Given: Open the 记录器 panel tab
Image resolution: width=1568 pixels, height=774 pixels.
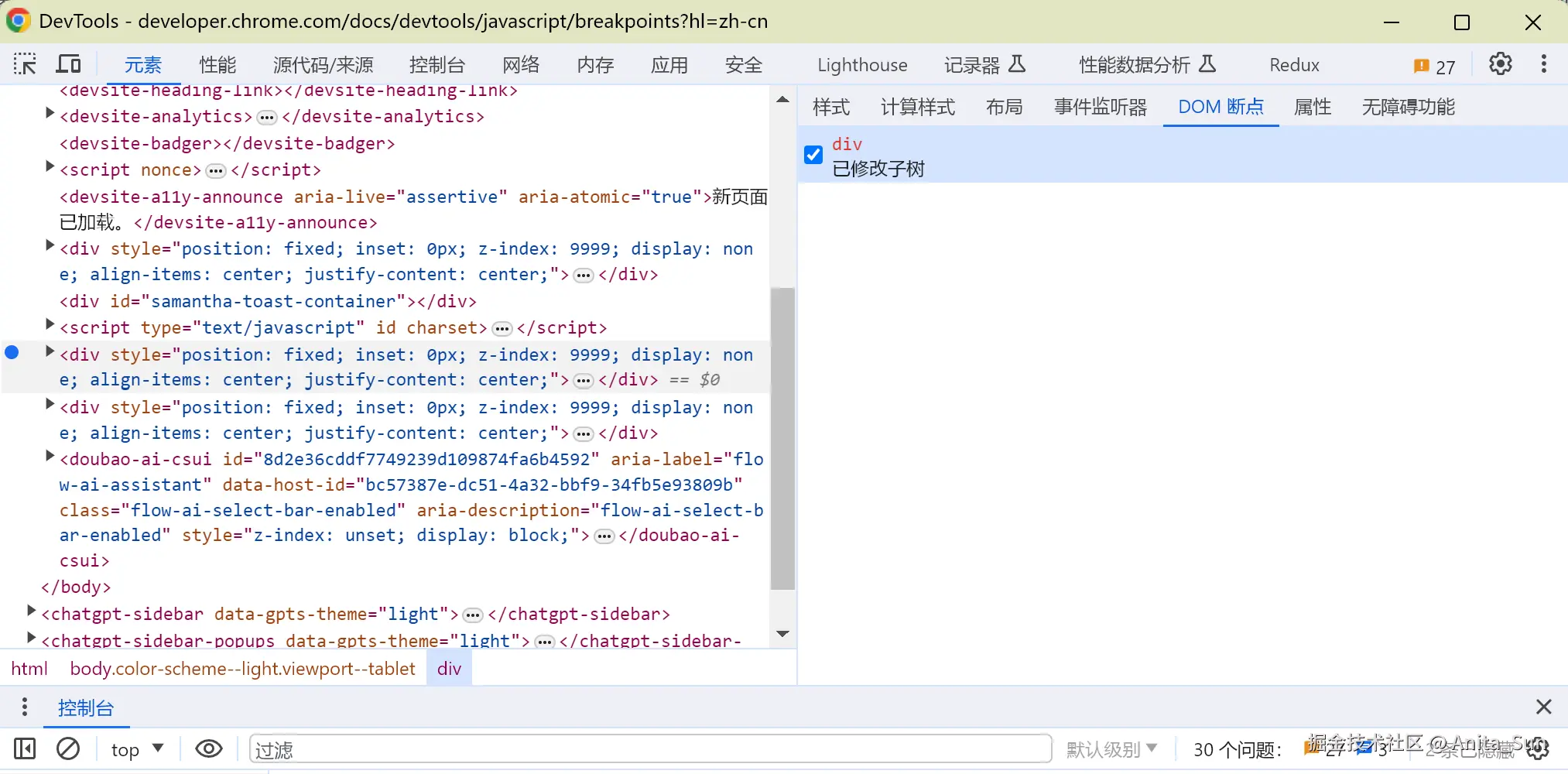Looking at the screenshot, I should coord(984,65).
